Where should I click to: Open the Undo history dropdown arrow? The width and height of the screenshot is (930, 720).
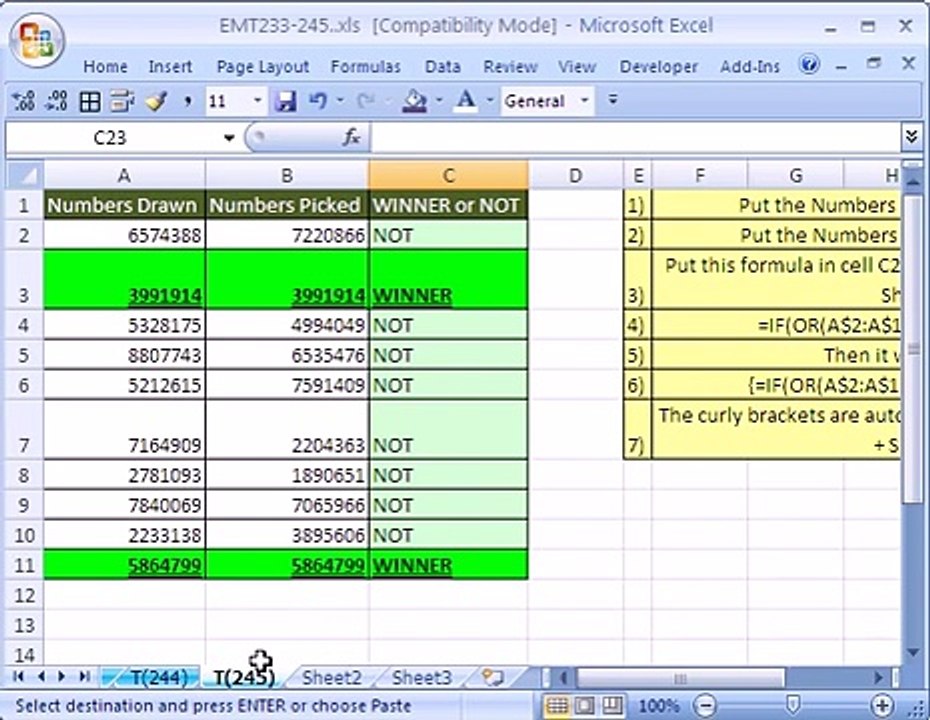(340, 101)
